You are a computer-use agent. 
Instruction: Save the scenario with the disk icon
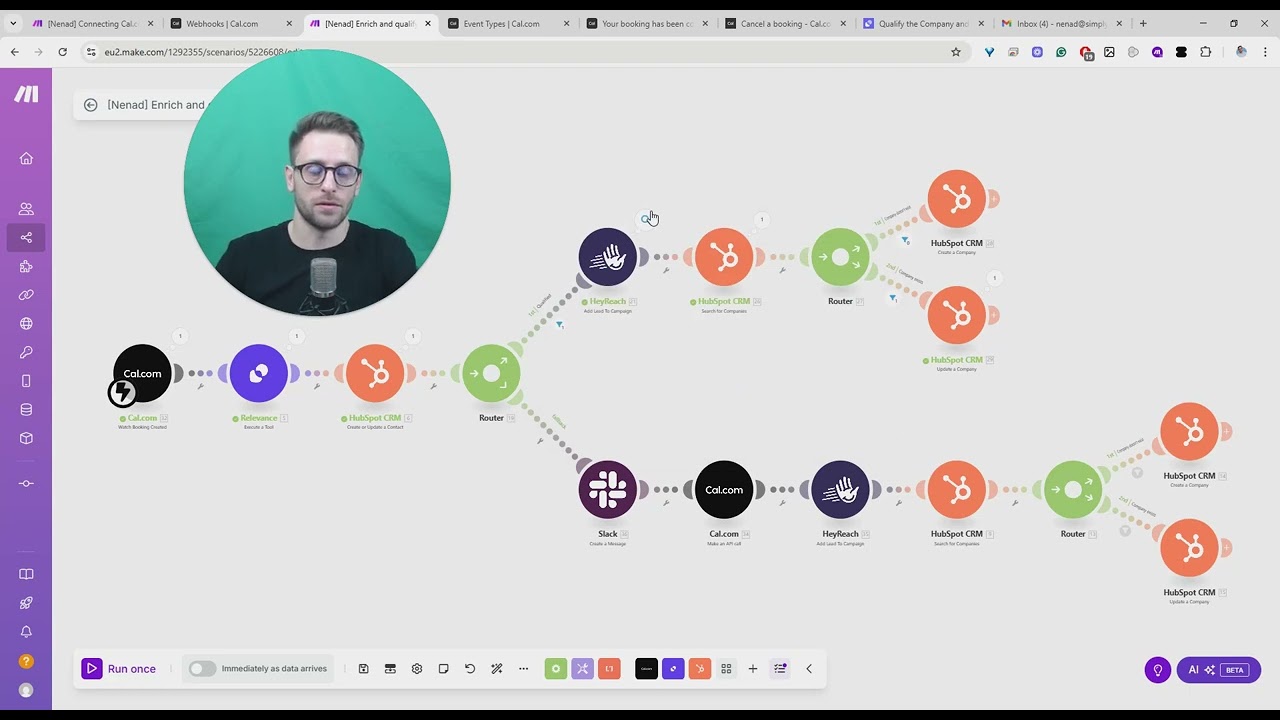pyautogui.click(x=363, y=669)
